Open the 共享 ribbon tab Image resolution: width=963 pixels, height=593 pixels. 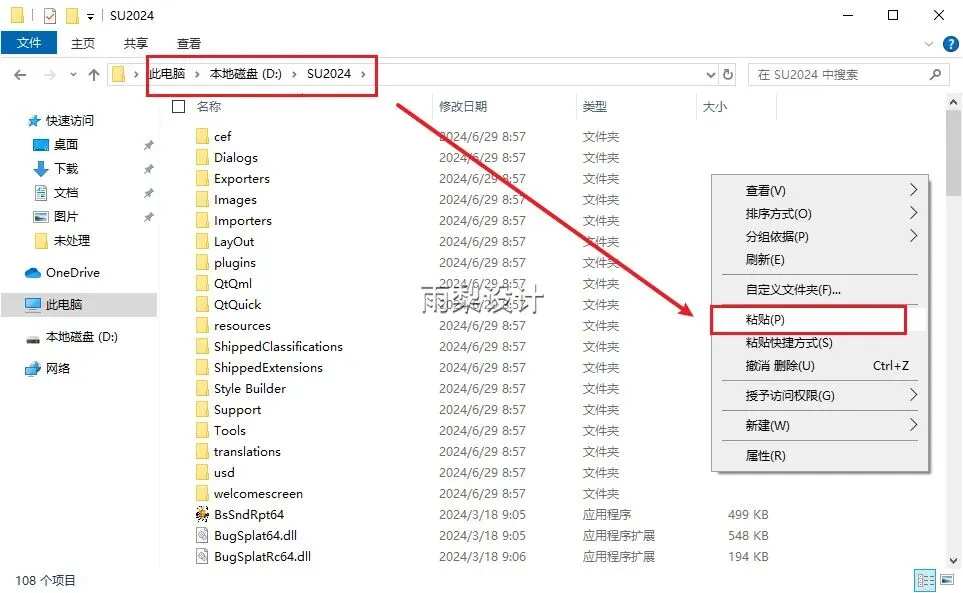pos(136,44)
